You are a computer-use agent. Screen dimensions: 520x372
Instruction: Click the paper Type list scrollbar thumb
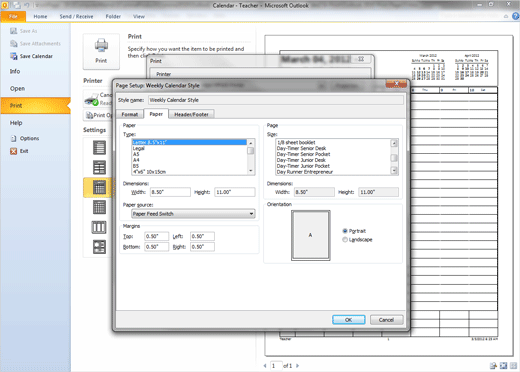(251, 151)
